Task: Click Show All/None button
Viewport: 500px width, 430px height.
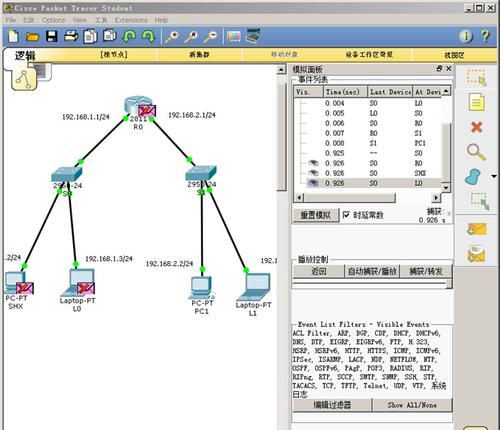Action: (412, 405)
